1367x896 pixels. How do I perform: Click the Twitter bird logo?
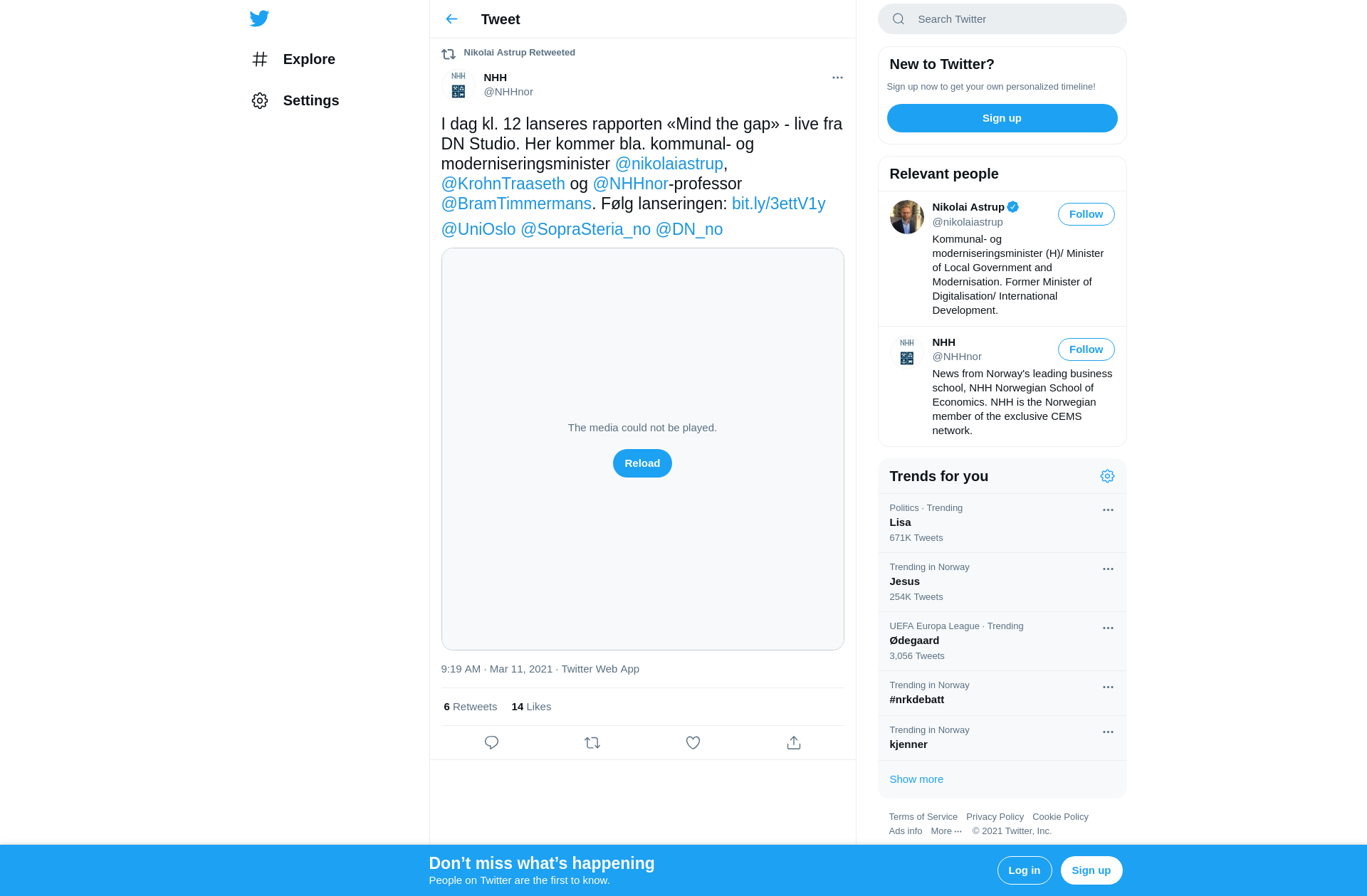259,19
